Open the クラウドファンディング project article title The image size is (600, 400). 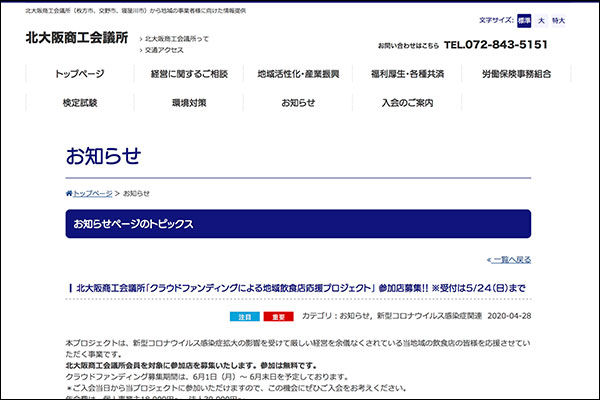[300, 288]
